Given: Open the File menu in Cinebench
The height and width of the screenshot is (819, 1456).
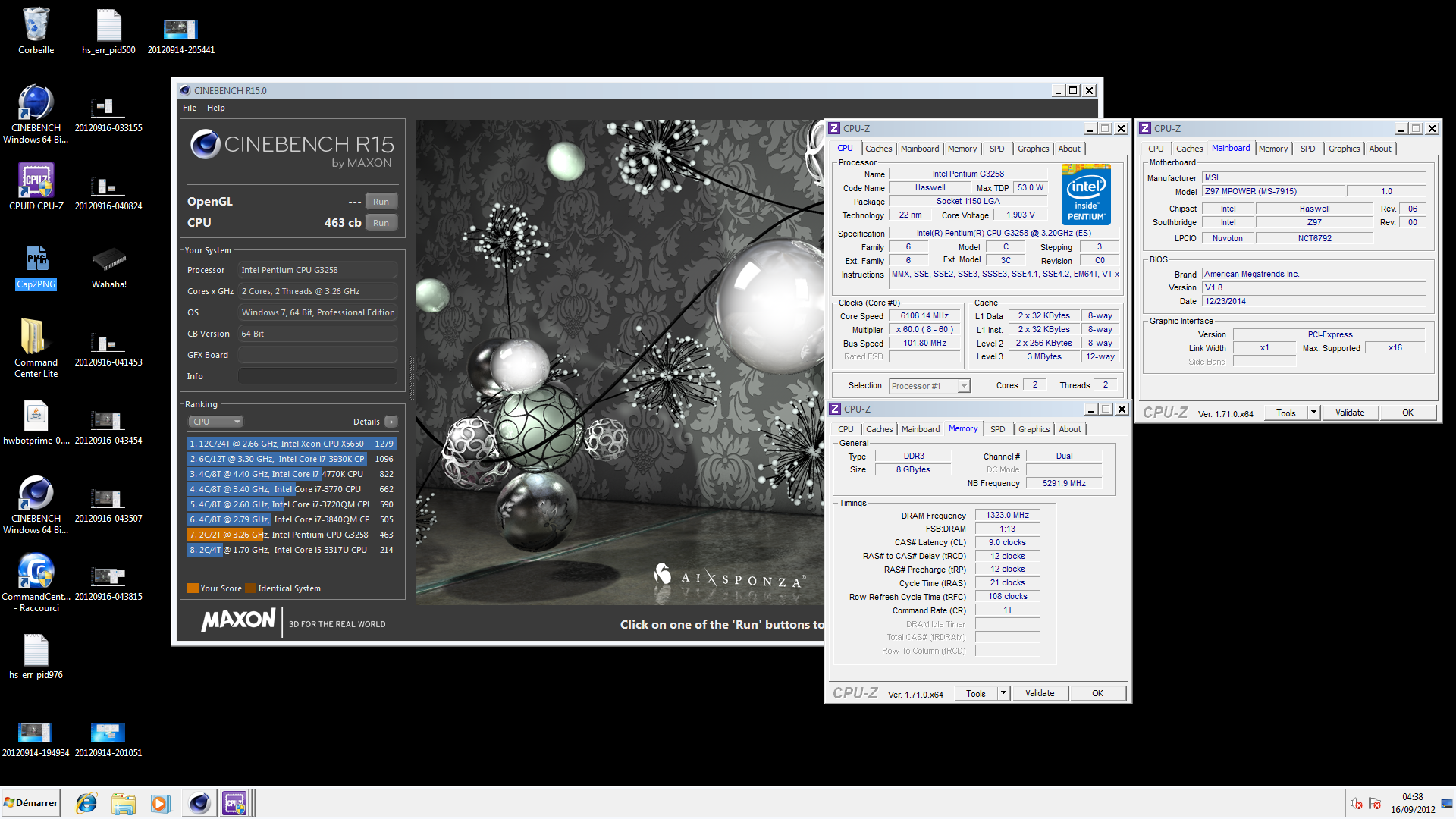Looking at the screenshot, I should 190,108.
